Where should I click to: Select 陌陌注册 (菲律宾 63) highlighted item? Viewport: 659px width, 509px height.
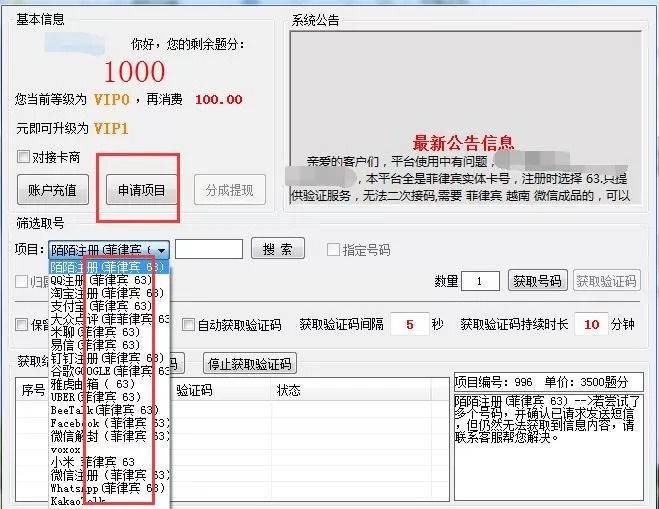(109, 267)
